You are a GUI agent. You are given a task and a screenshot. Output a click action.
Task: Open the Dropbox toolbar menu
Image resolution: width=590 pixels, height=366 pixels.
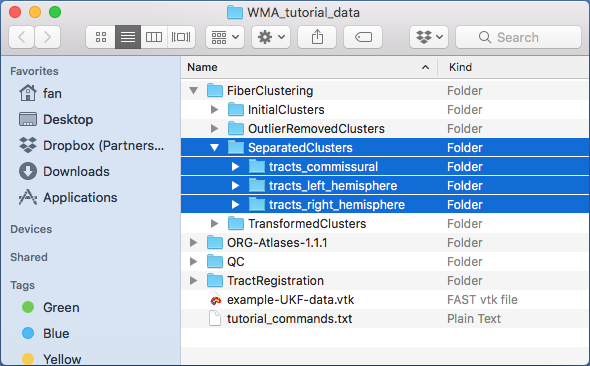(429, 37)
